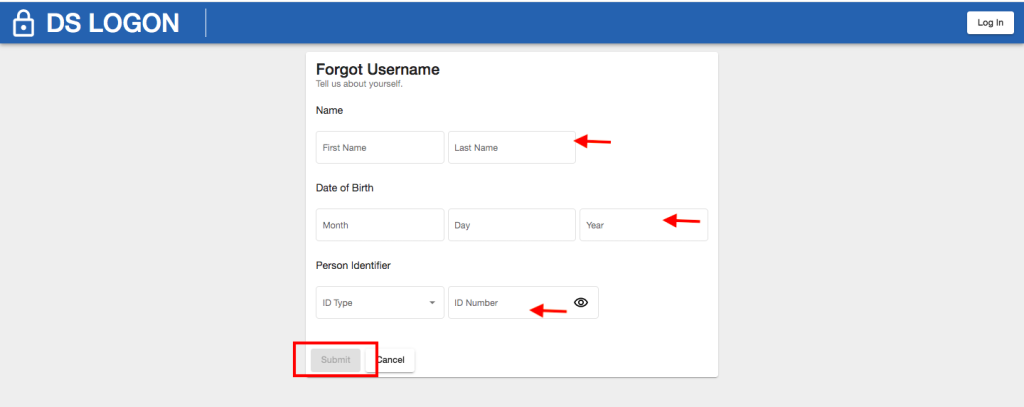Click the Submit button
This screenshot has width=1024, height=407.
[x=336, y=360]
